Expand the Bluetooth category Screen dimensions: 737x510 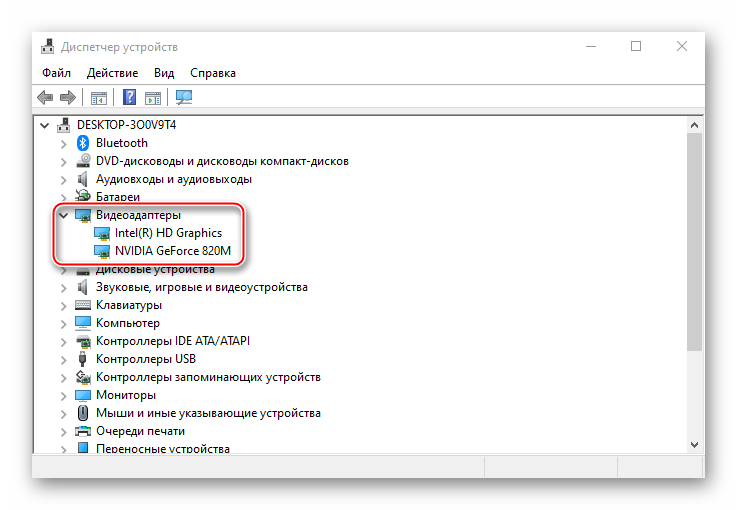[63, 144]
